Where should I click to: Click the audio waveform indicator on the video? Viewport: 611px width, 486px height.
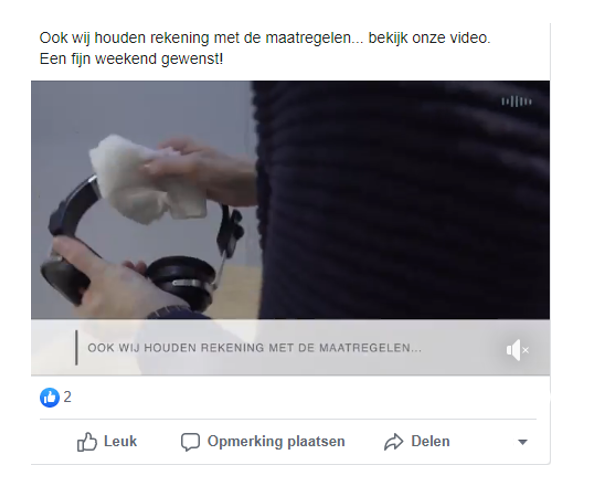coord(516,102)
